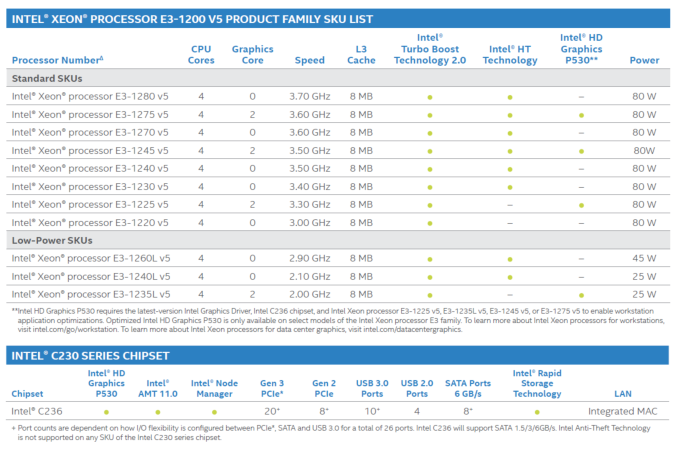Click the Intel AMT 11.0 dot for C236

[x=158, y=412]
